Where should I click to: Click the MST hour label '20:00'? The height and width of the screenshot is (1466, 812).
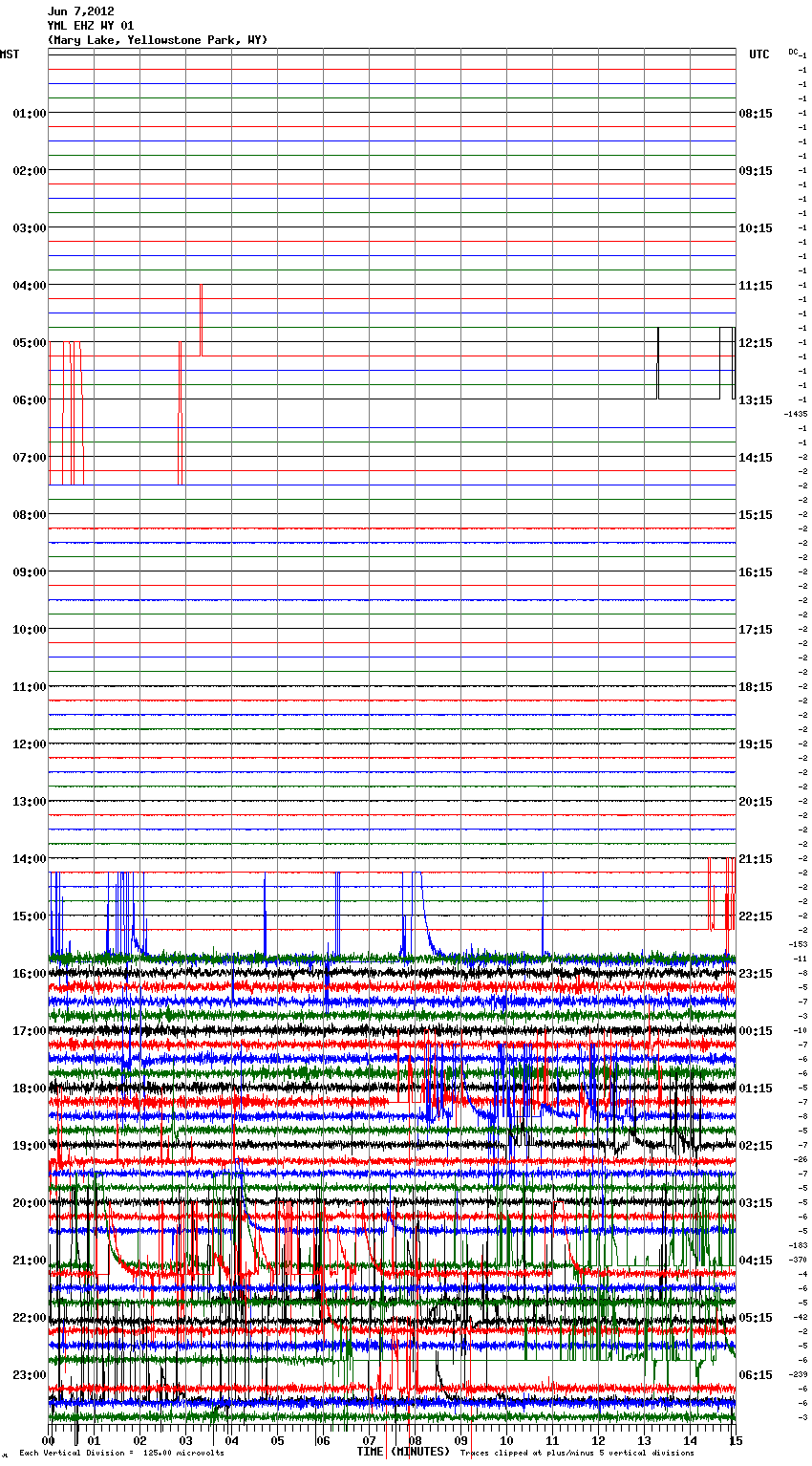30,1203
